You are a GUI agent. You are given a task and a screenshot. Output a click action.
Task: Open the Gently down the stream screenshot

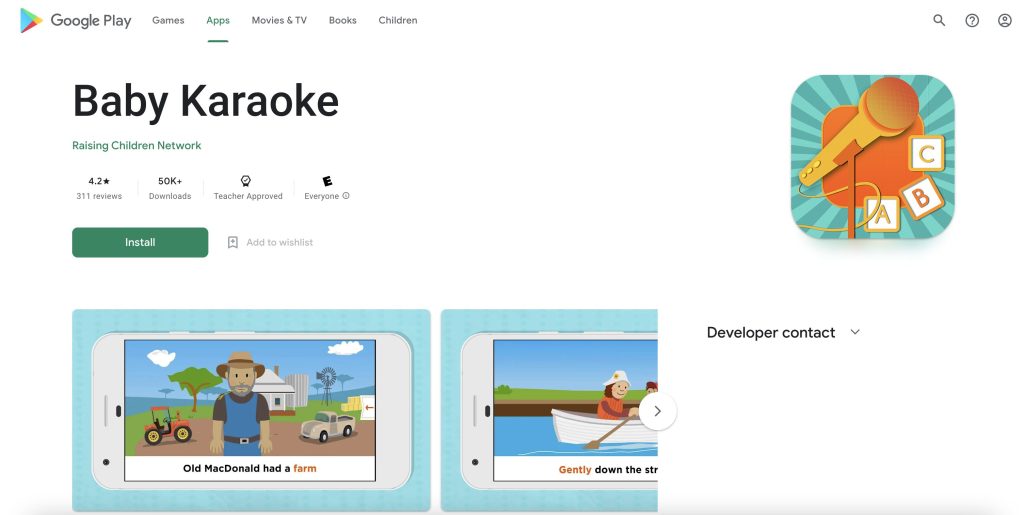pos(549,411)
